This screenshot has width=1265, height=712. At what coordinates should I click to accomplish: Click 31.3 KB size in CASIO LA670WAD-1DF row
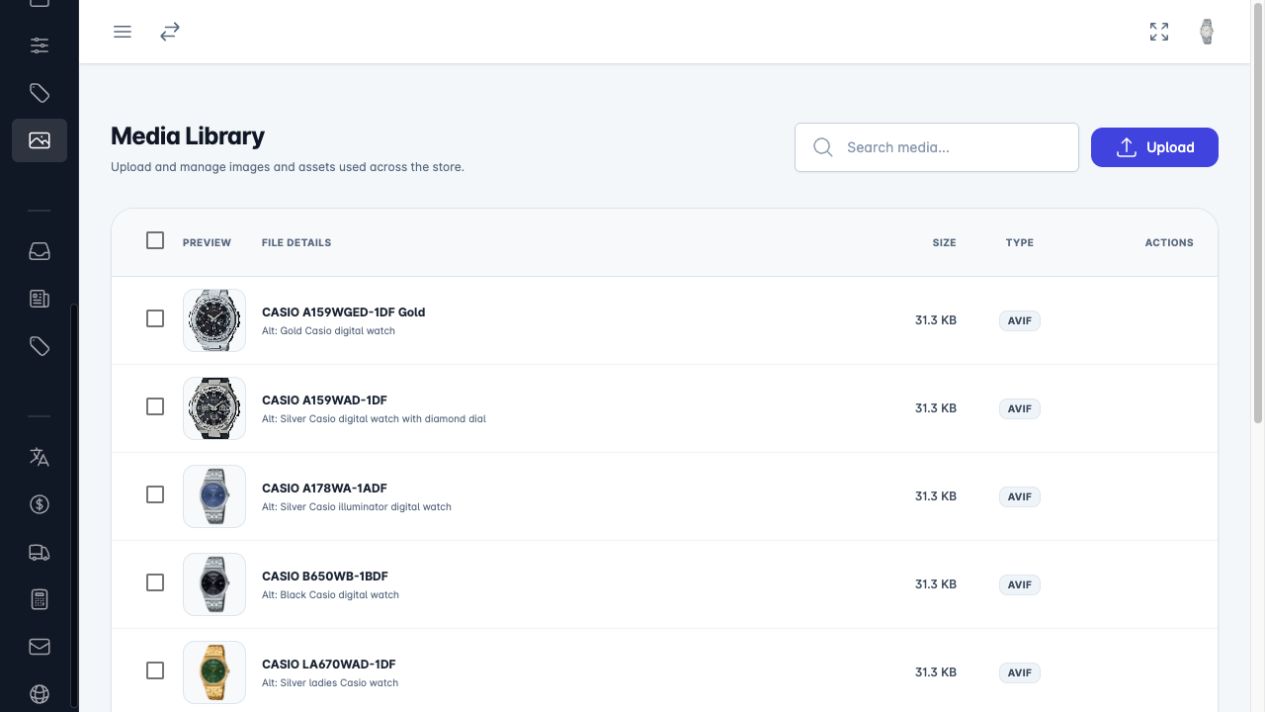(x=935, y=672)
